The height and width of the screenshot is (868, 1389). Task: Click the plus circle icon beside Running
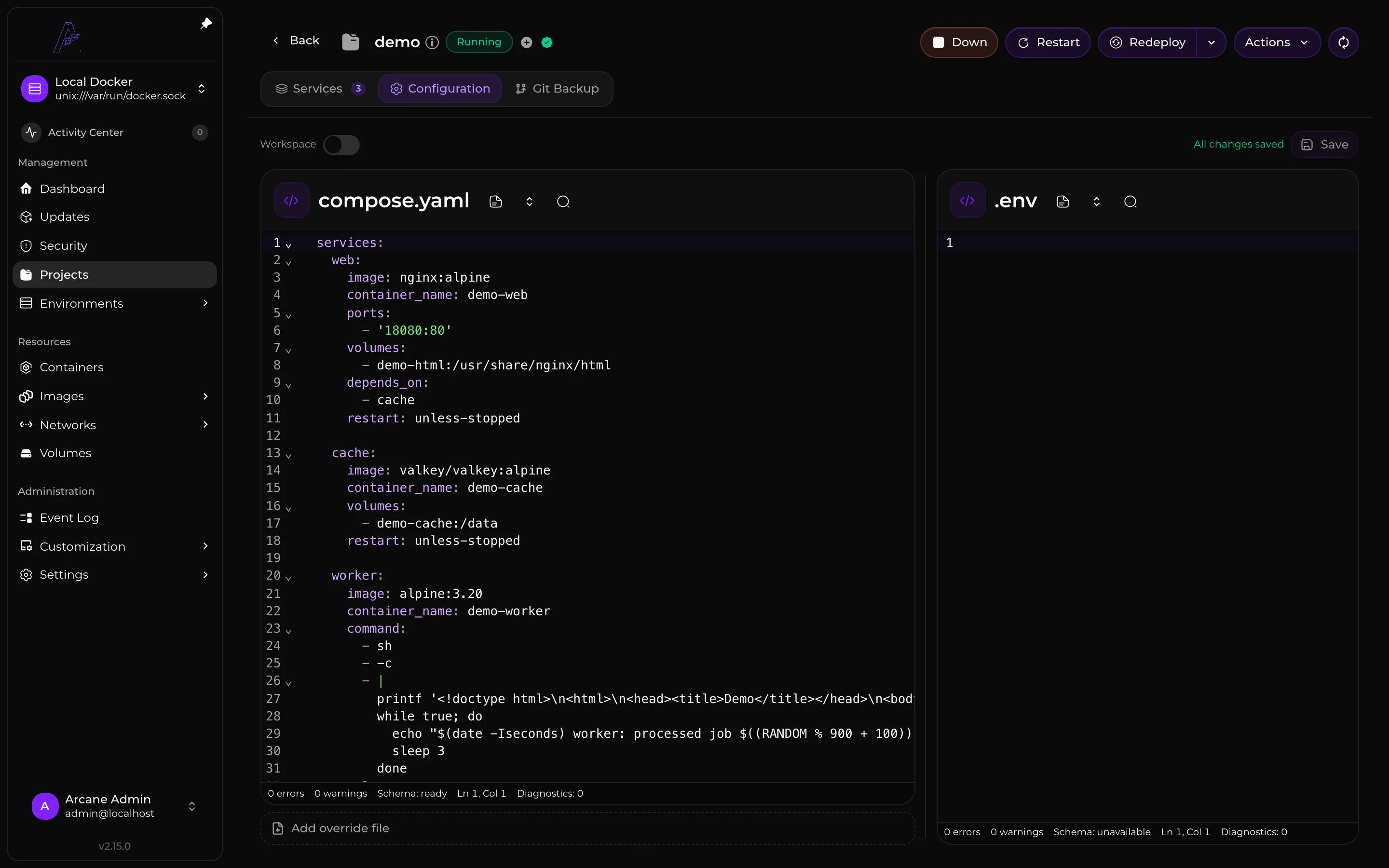pos(526,42)
